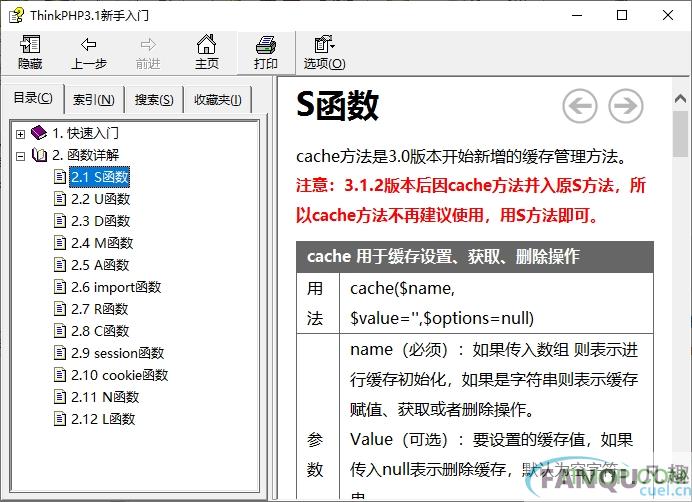The width and height of the screenshot is (692, 502).
Task: Click the 隐藏 (Hide) toolbar icon
Action: click(30, 45)
